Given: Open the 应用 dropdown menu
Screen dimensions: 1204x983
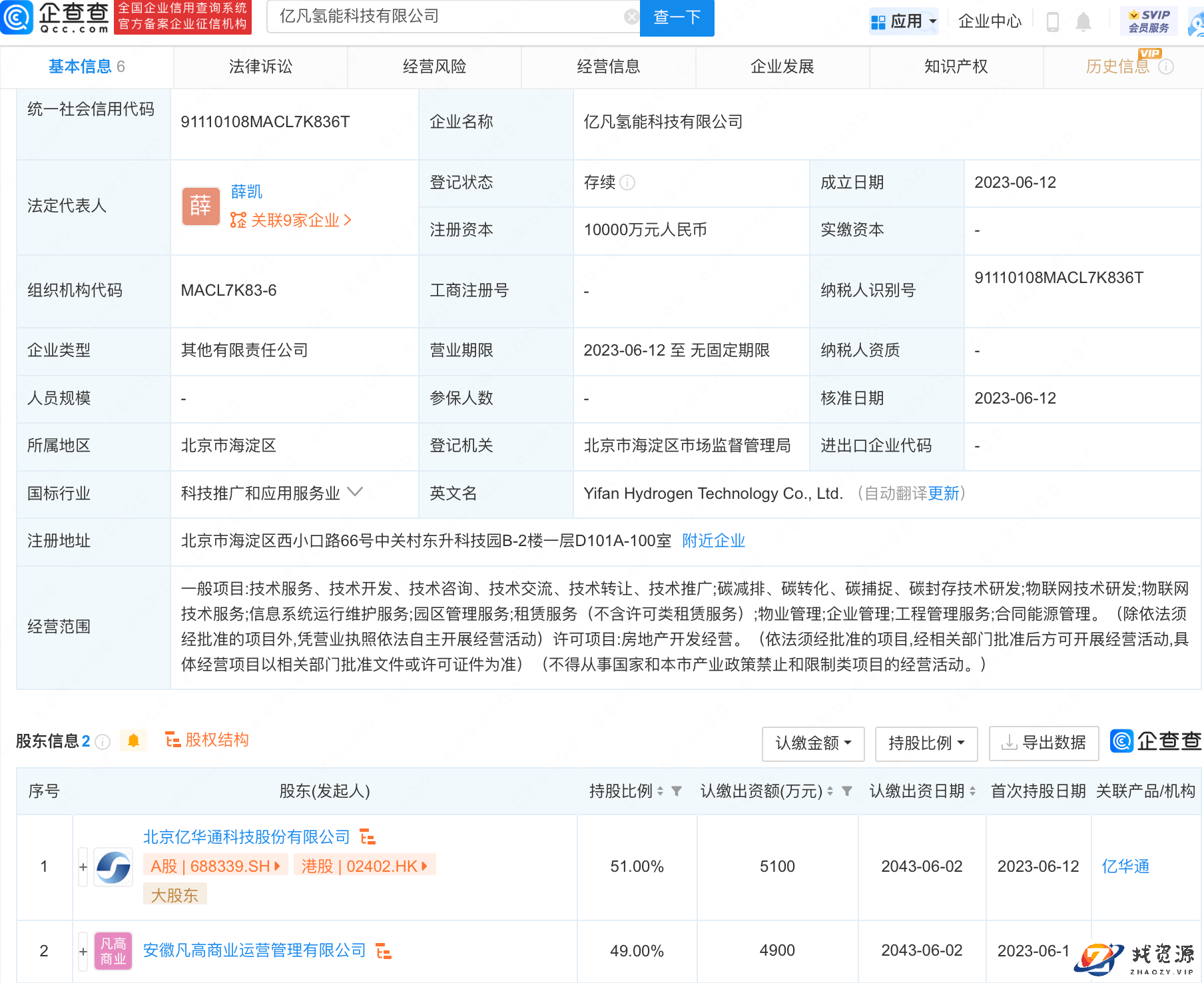Looking at the screenshot, I should tap(904, 22).
